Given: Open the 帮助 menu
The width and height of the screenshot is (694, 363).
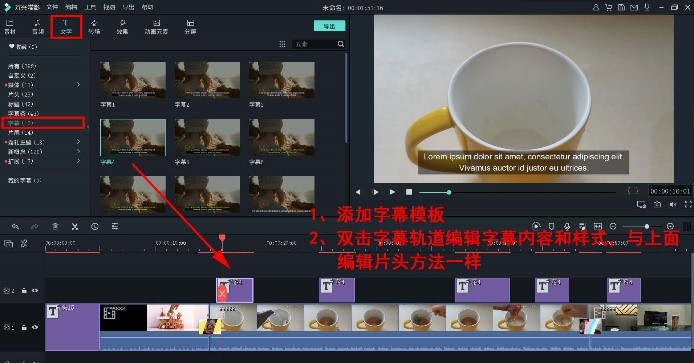Looking at the screenshot, I should 147,7.
